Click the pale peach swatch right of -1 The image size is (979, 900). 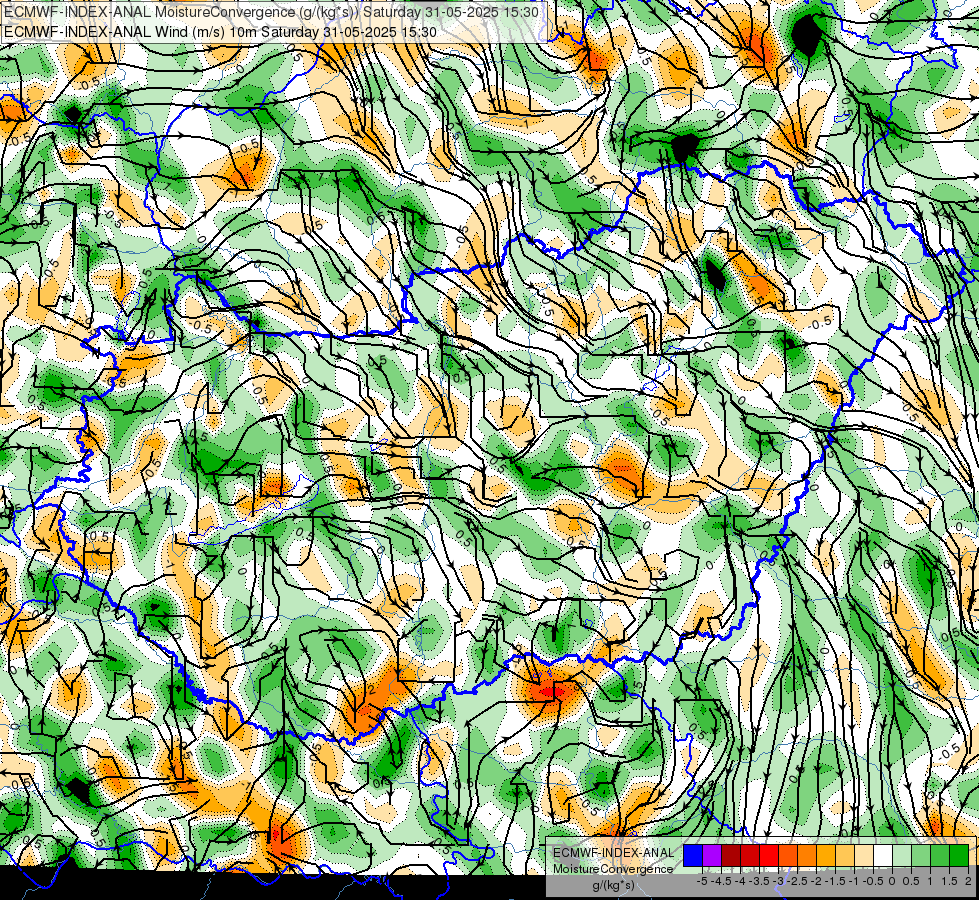coord(864,856)
